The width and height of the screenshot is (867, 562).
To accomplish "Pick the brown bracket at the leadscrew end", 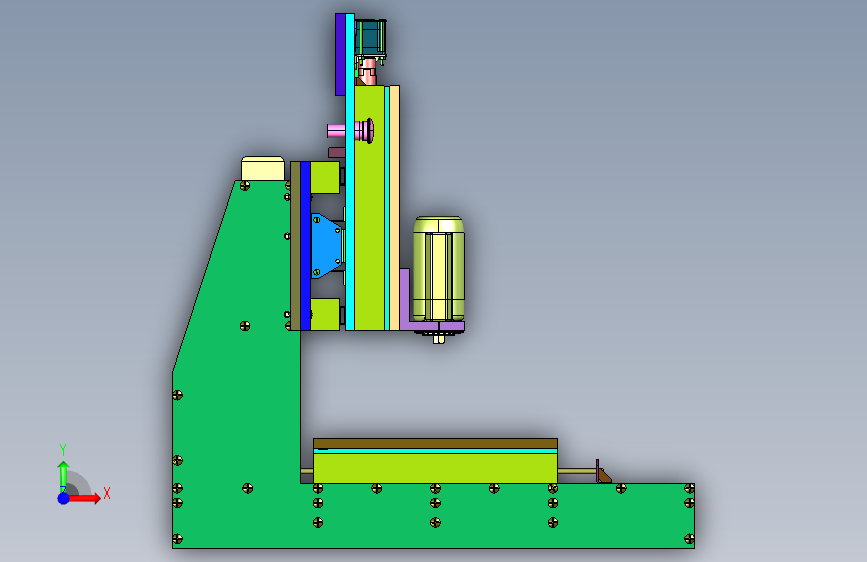I will coord(604,476).
